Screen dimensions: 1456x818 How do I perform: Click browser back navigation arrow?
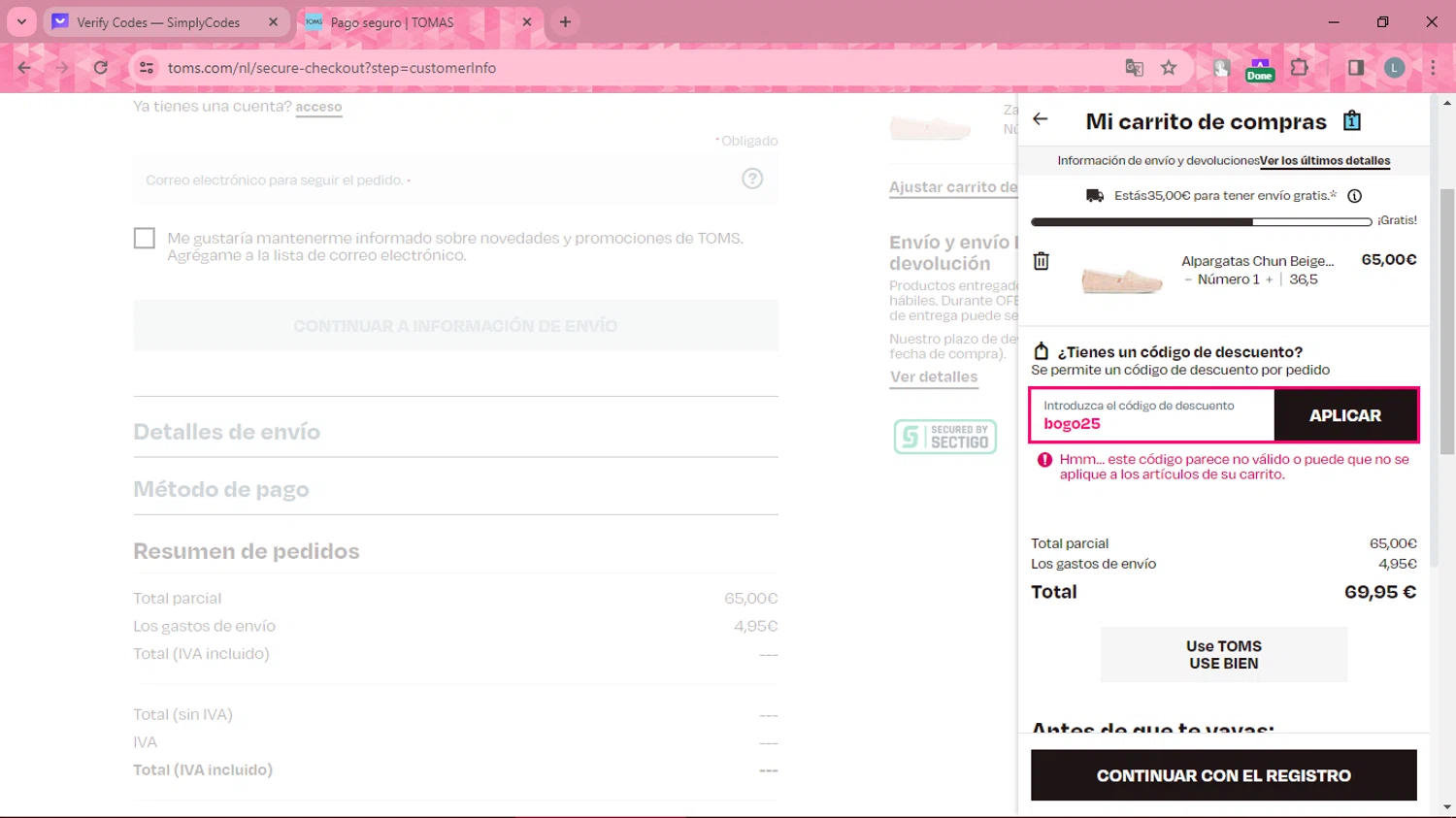24,68
